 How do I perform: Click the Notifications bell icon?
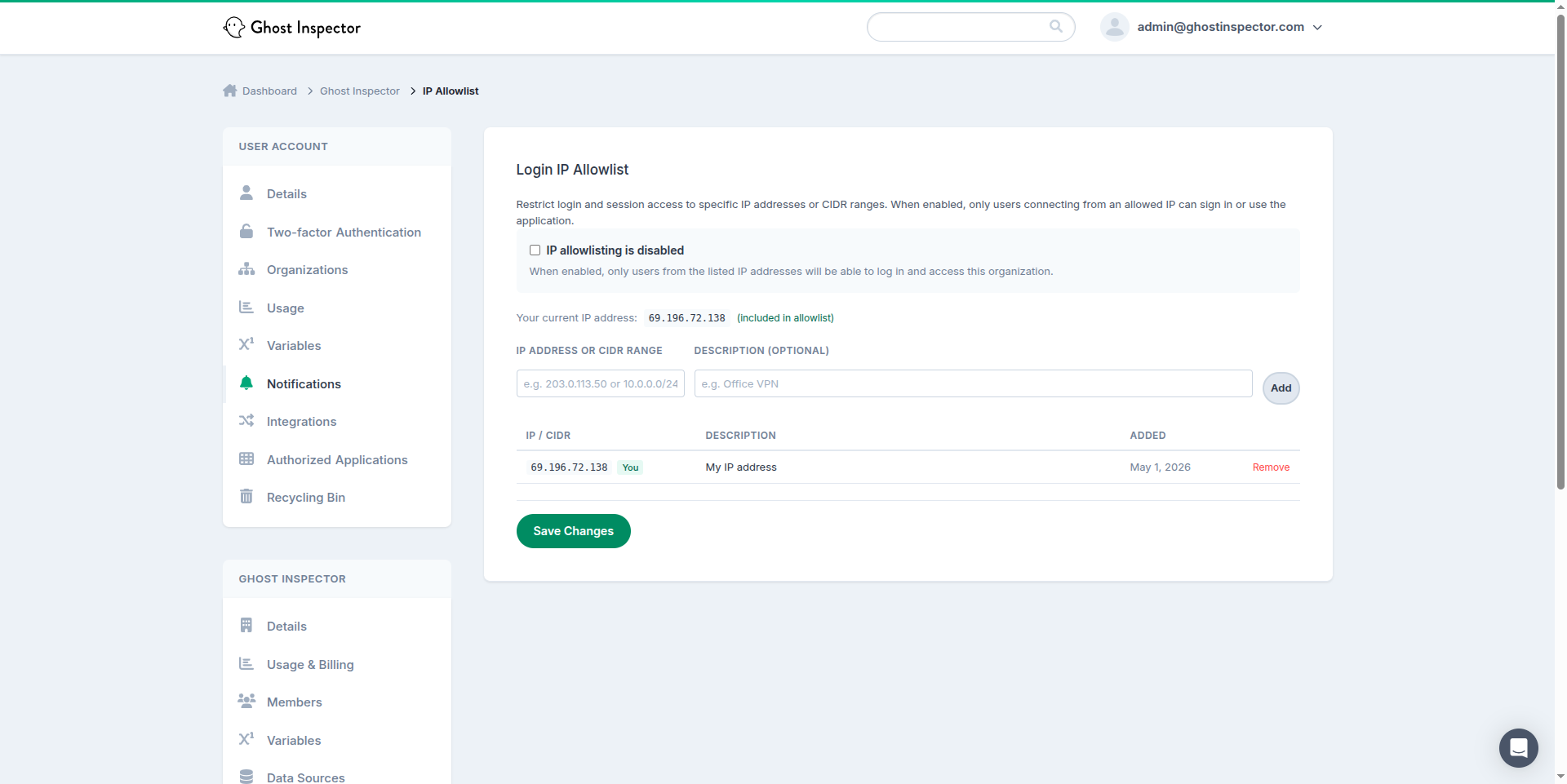[x=246, y=383]
